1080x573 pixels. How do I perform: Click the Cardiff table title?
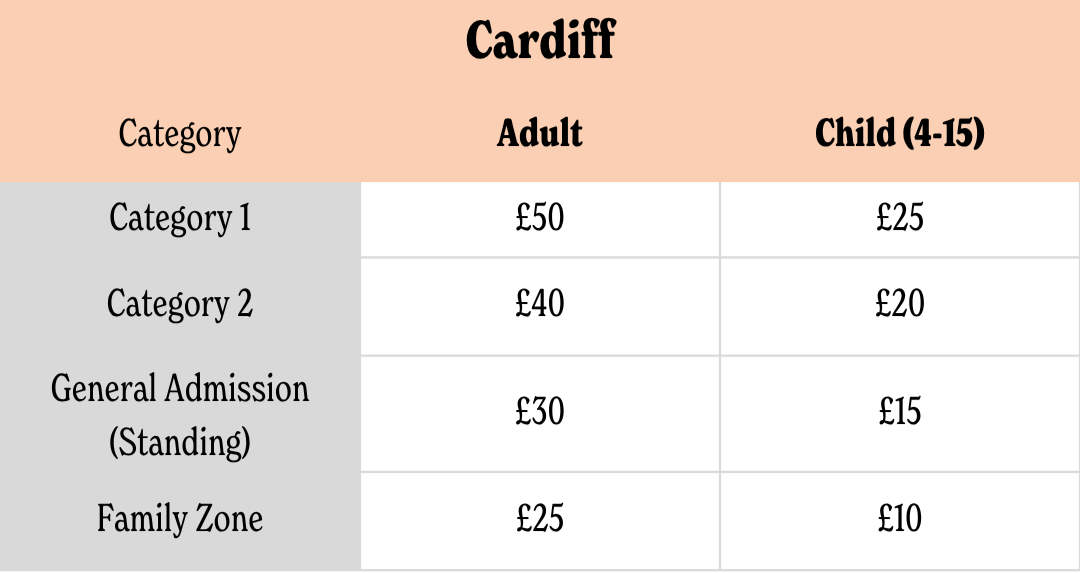540,40
